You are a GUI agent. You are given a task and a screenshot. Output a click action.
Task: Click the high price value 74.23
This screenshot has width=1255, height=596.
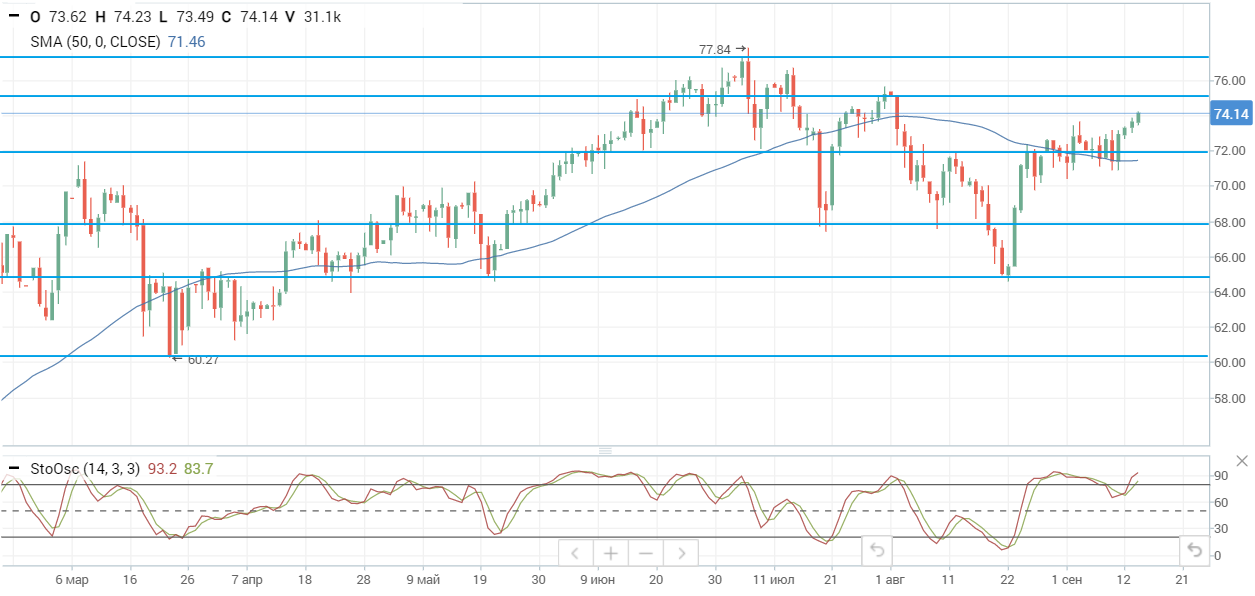coord(131,17)
